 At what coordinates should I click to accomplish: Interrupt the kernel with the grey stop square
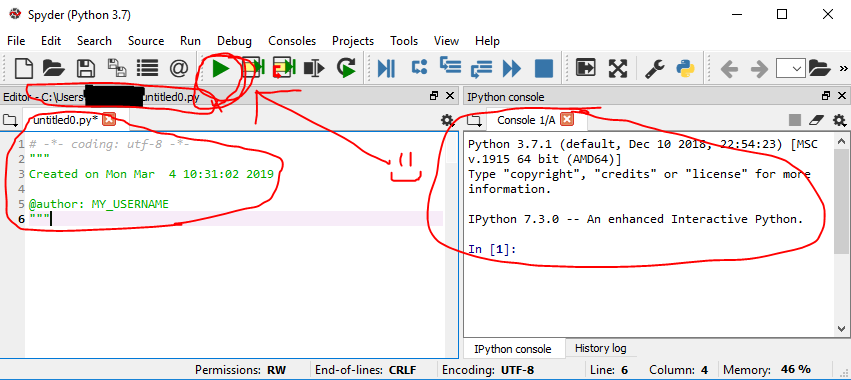(795, 120)
